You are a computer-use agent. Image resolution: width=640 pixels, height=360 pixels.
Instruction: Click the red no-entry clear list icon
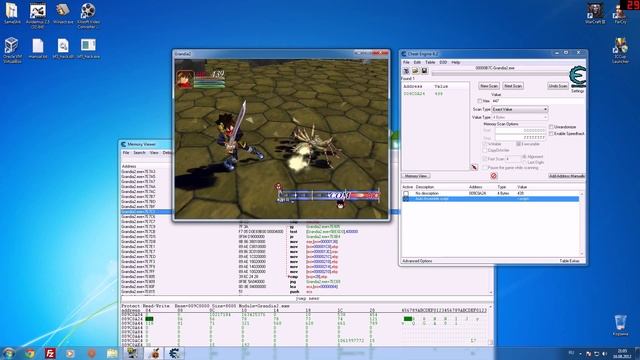tap(493, 176)
